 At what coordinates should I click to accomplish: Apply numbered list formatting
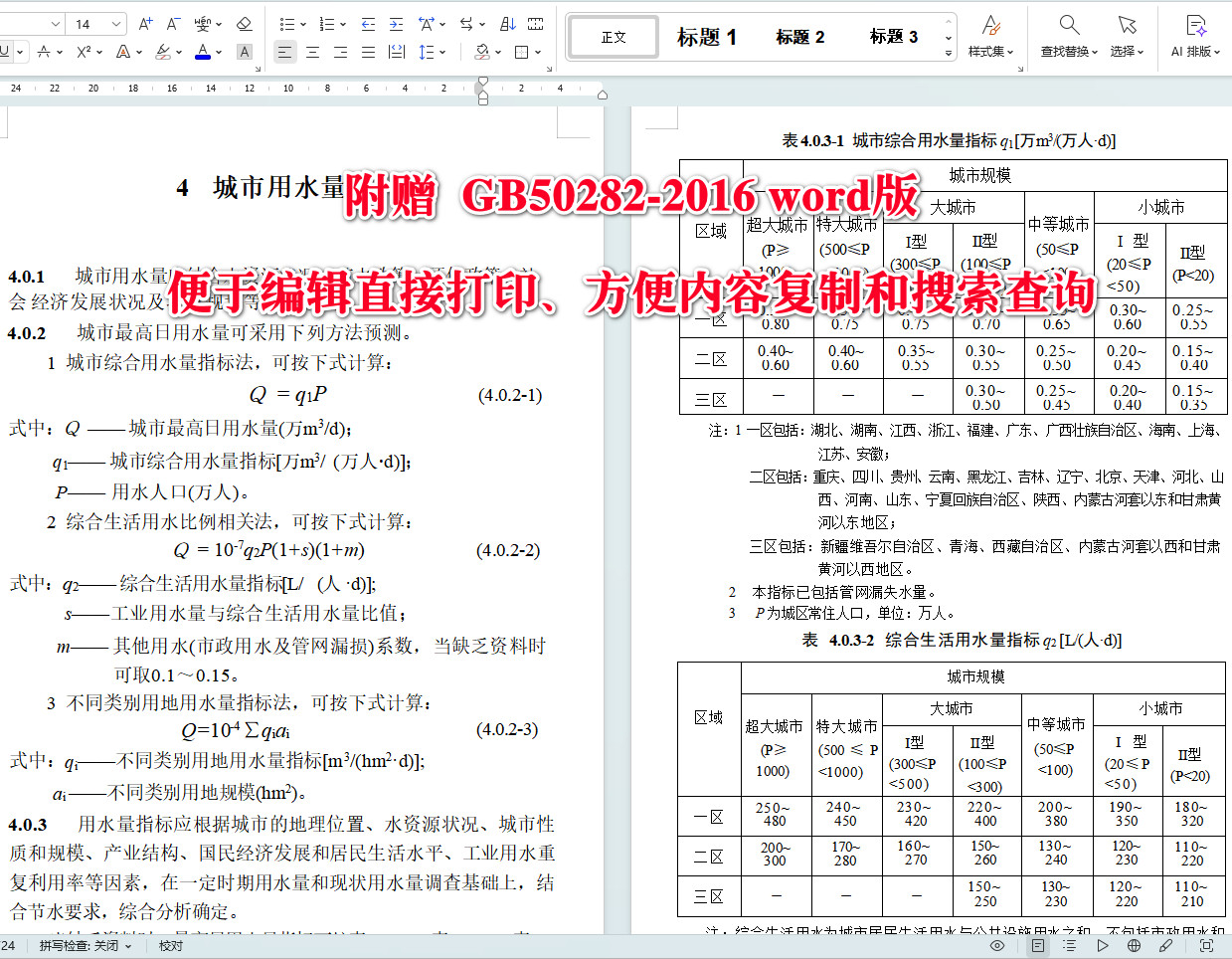(325, 23)
